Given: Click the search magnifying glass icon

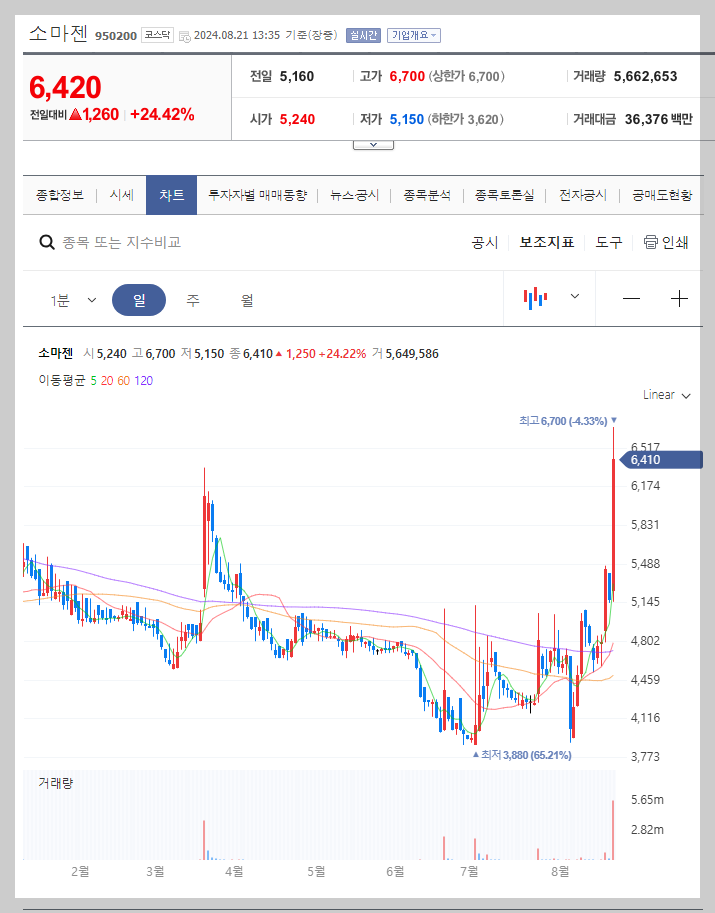Looking at the screenshot, I should 46,242.
